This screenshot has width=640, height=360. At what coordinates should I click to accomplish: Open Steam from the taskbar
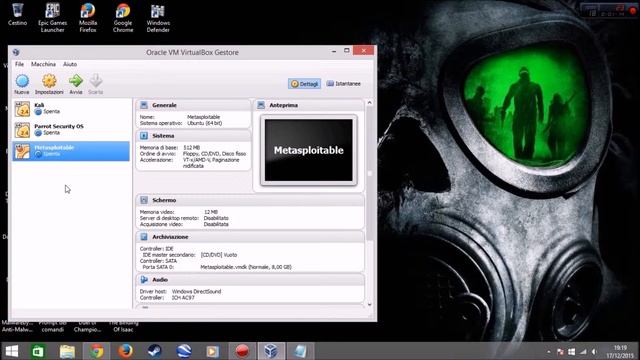pos(155,351)
